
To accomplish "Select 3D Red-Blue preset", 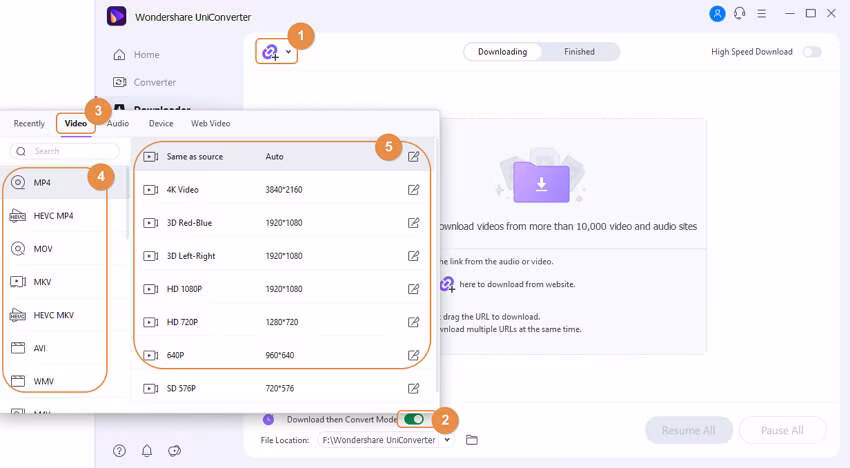I will click(x=283, y=223).
